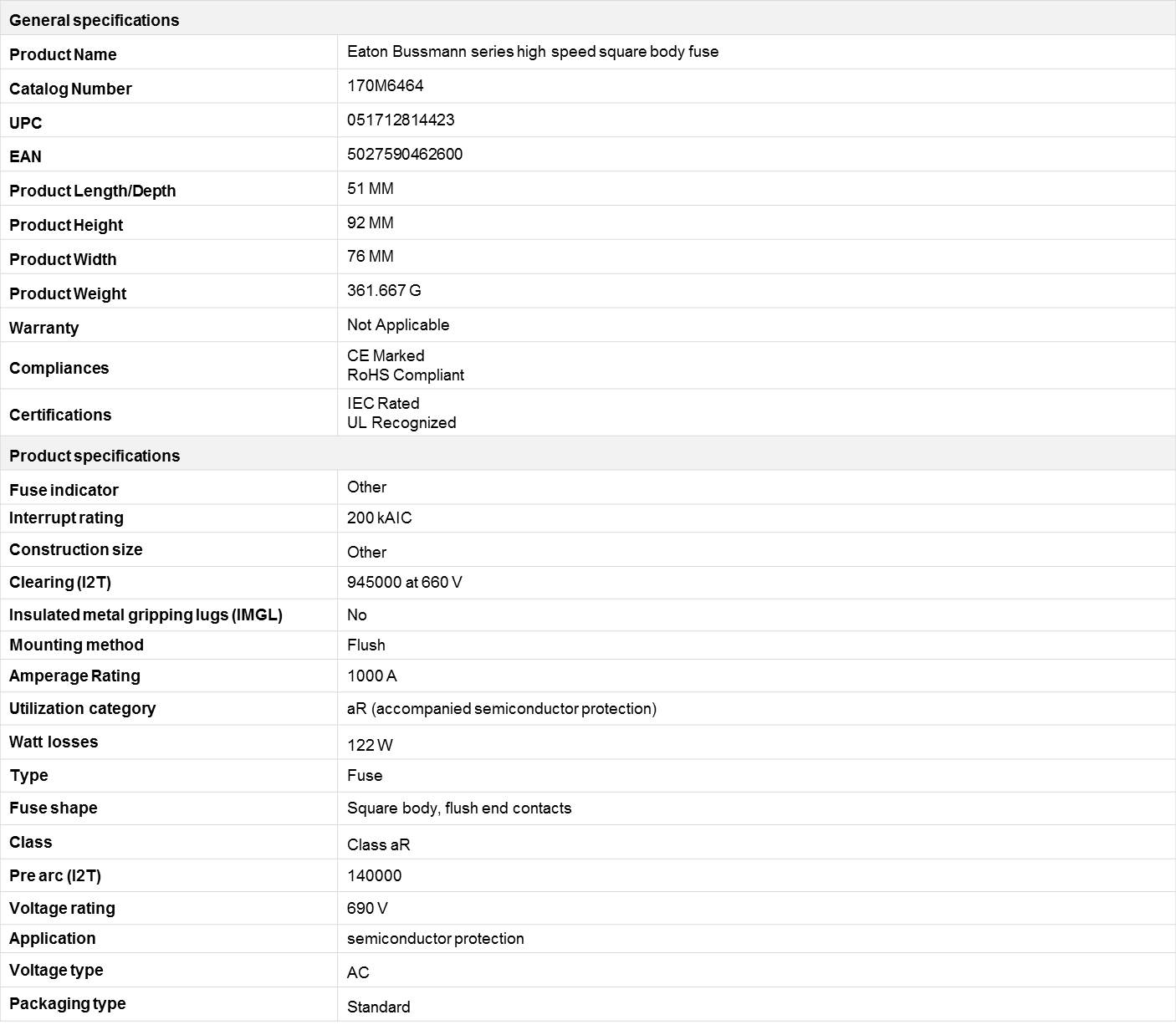Click the RoHS Compliant compliance entry
The image size is (1176, 1025).
tap(406, 375)
